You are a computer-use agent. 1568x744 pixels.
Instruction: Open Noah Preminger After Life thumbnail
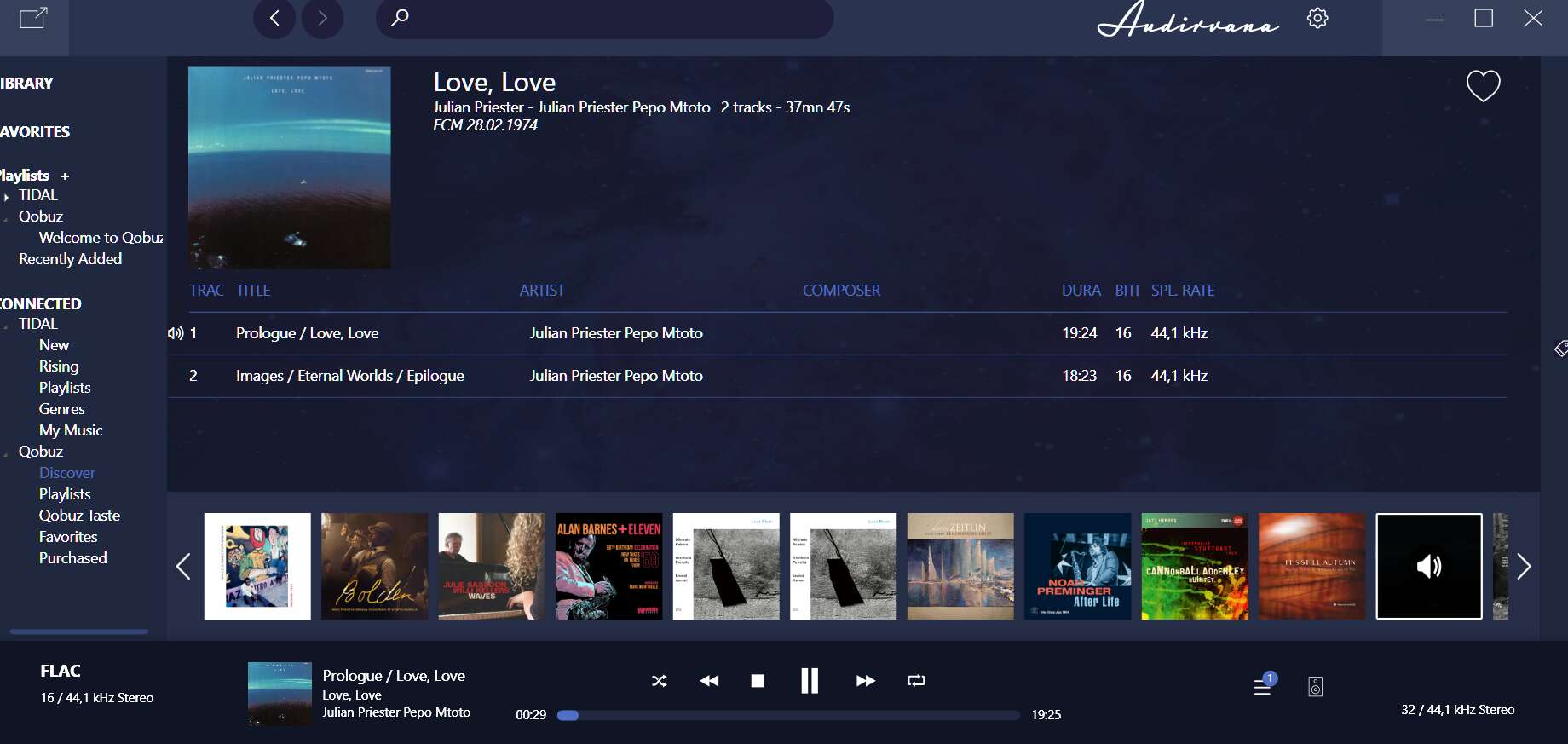point(1077,566)
